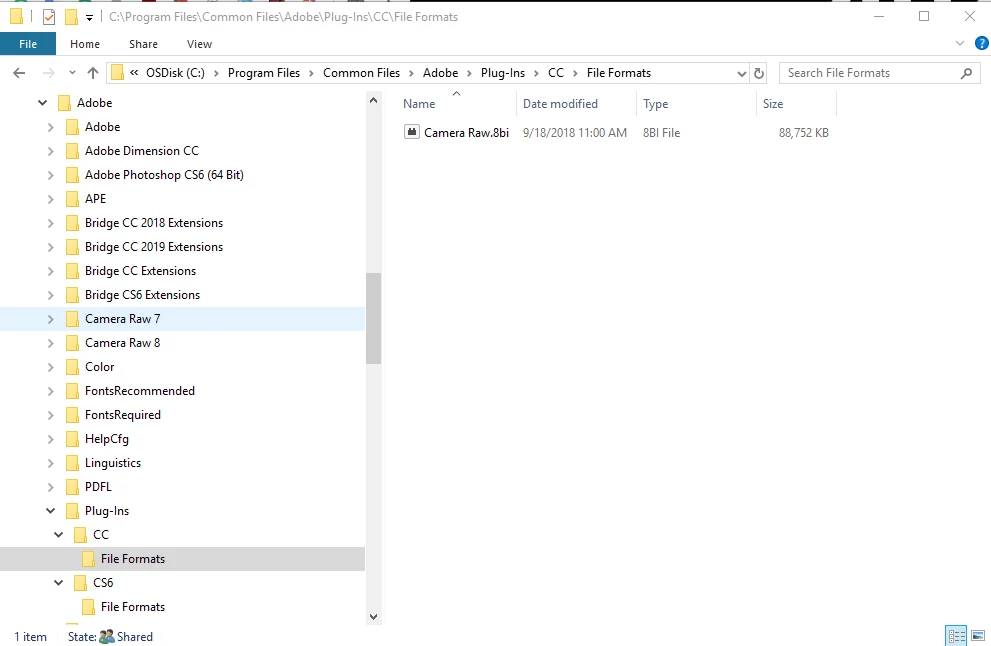This screenshot has width=991, height=646.
Task: Switch to the Share ribbon tab
Action: pyautogui.click(x=143, y=44)
